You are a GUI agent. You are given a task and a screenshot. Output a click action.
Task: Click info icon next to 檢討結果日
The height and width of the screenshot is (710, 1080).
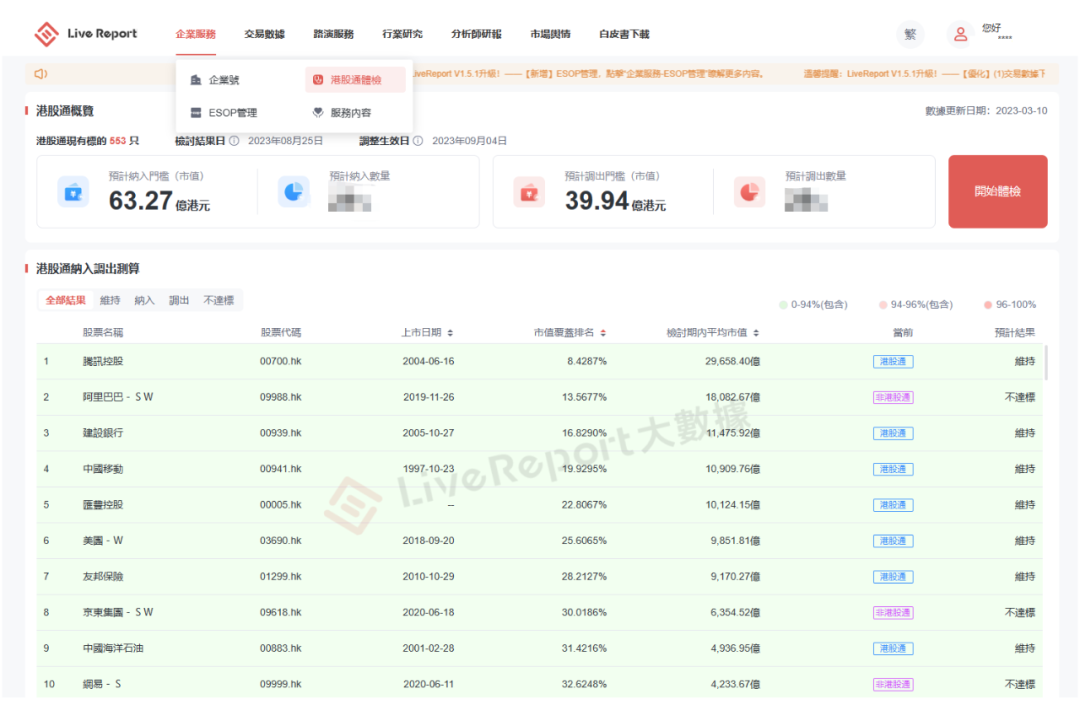click(234, 140)
